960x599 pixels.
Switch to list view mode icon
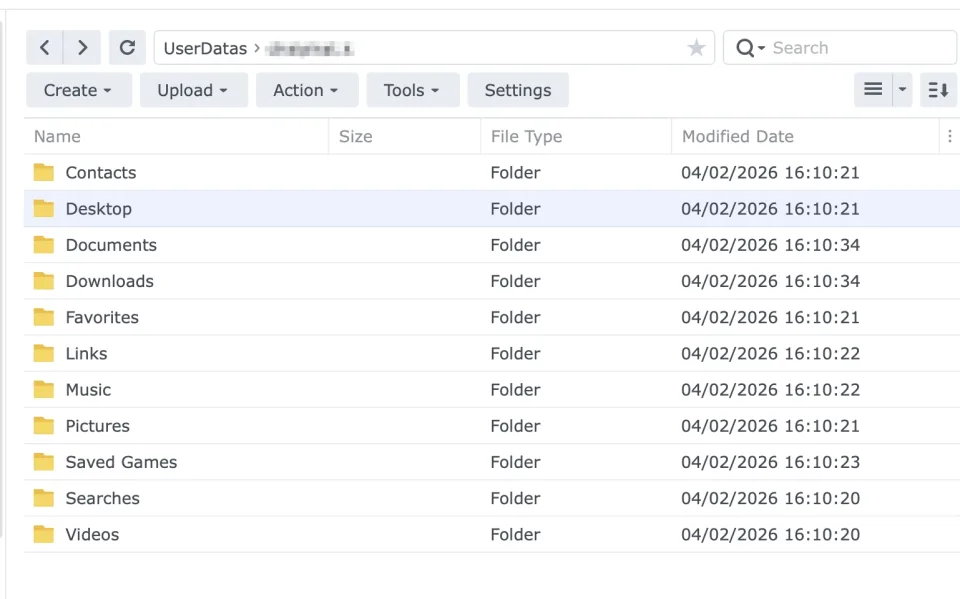[x=873, y=90]
